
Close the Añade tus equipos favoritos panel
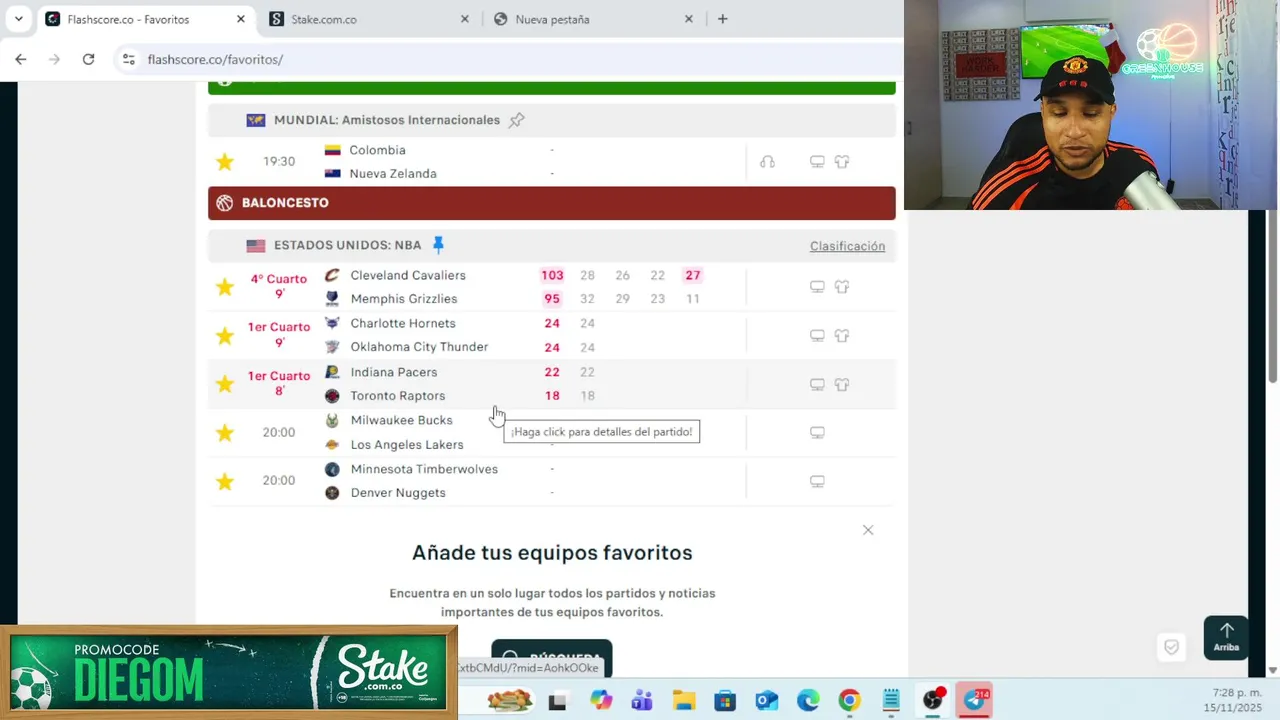[x=868, y=530]
